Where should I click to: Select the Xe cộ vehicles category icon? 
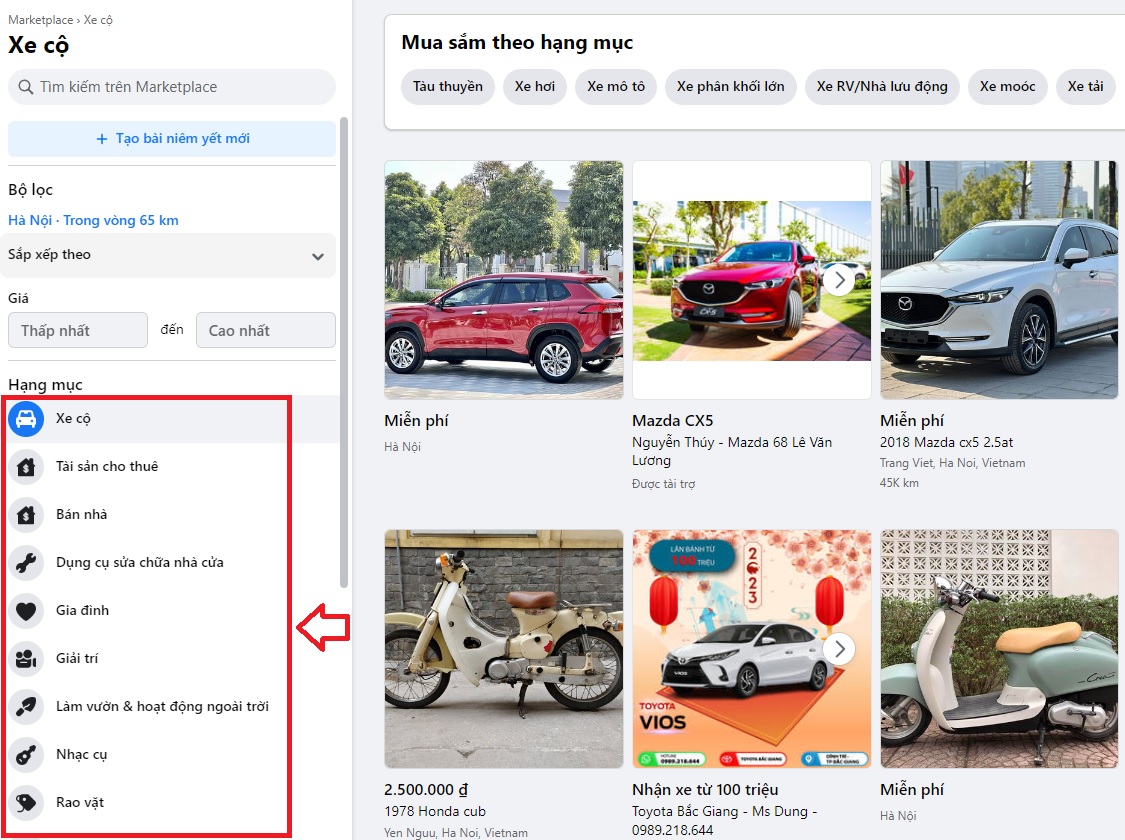[27, 418]
